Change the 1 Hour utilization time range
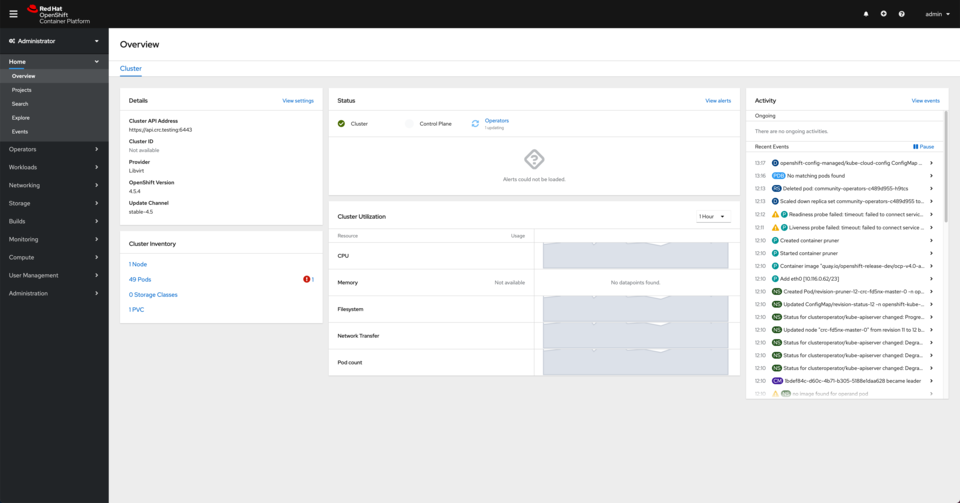Screen dimensions: 960x503 (x=713, y=217)
